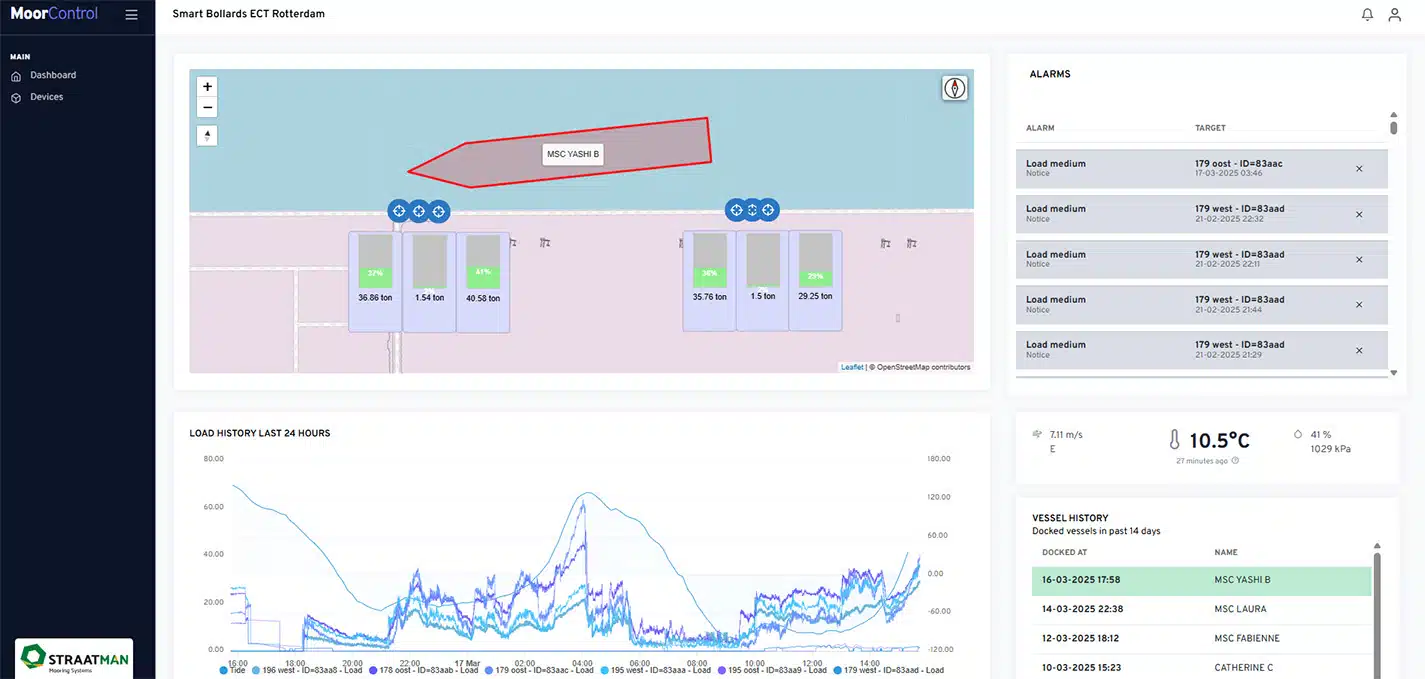Open the Leaflet attribution link
This screenshot has height=679, width=1425.
[852, 367]
